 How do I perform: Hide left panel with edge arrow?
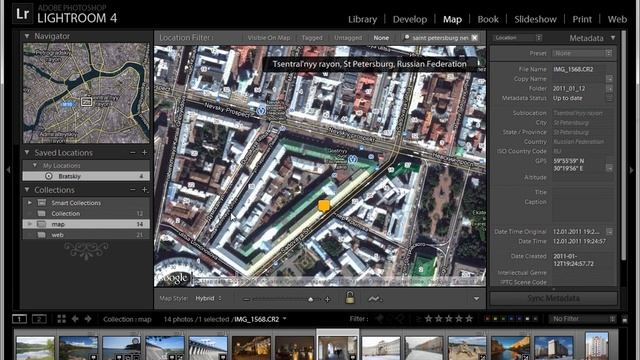click(8, 170)
